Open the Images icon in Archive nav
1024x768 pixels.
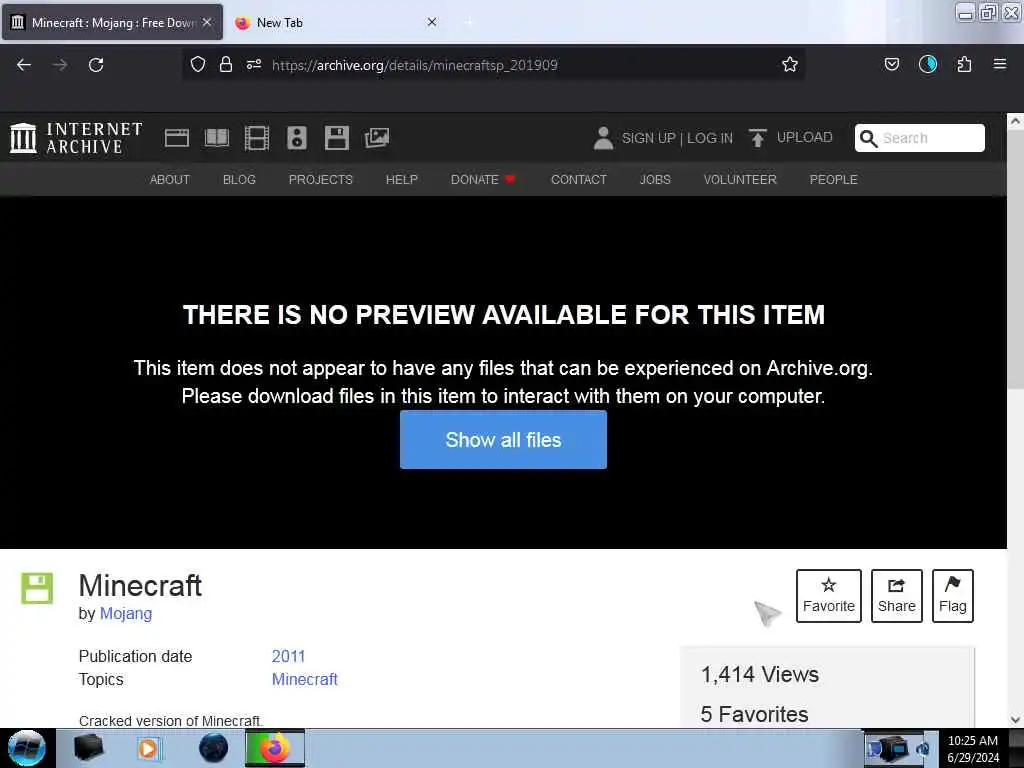point(377,138)
